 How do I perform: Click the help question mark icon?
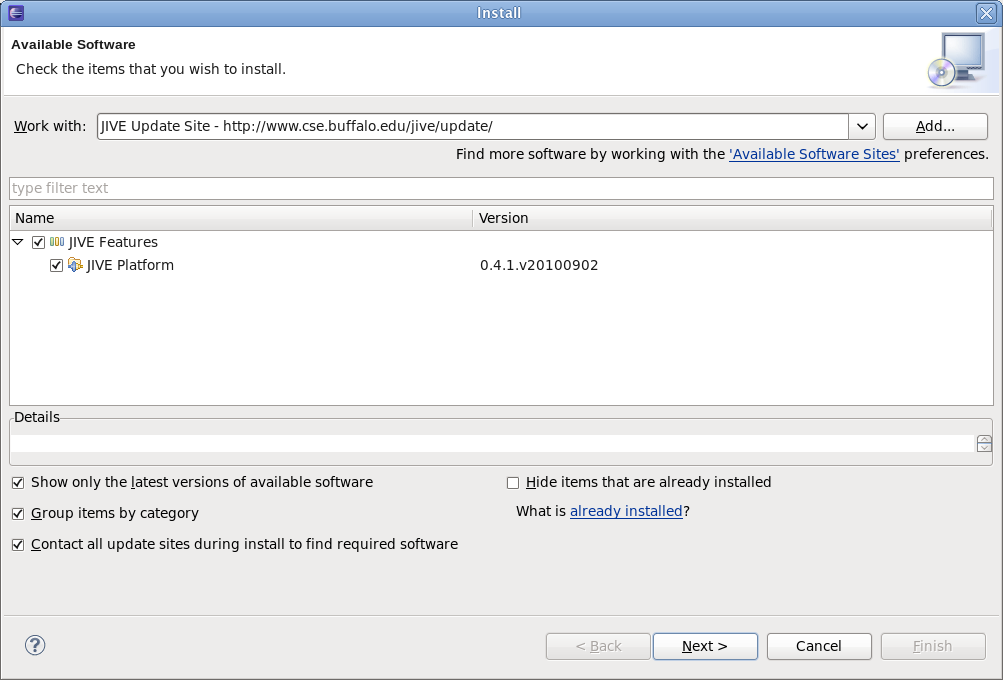(35, 646)
